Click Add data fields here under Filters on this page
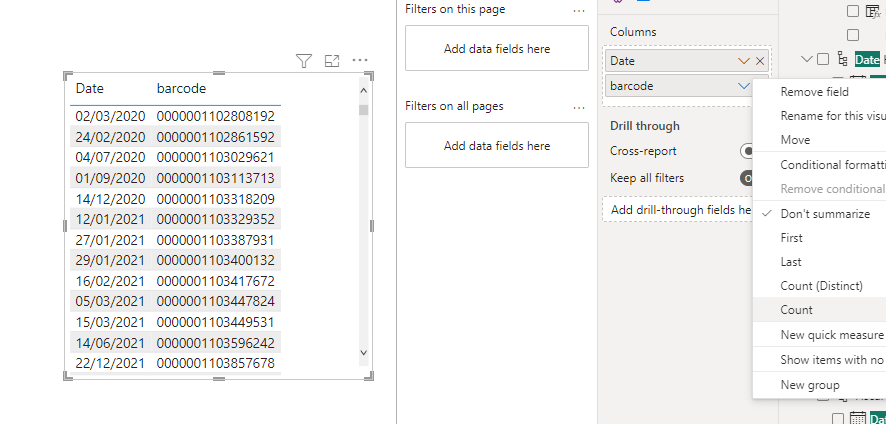This screenshot has width=886, height=424. (x=497, y=49)
